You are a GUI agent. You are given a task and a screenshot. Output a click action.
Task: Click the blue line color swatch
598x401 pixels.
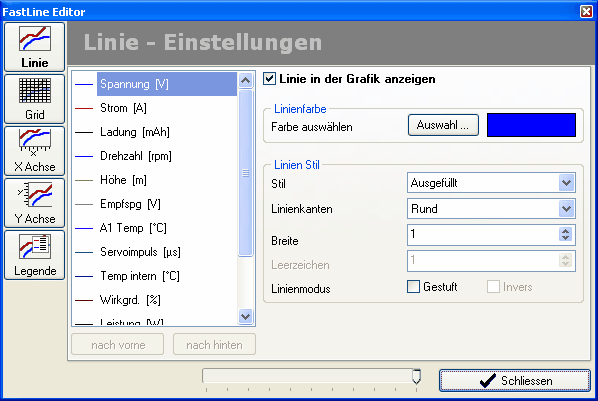(x=531, y=125)
